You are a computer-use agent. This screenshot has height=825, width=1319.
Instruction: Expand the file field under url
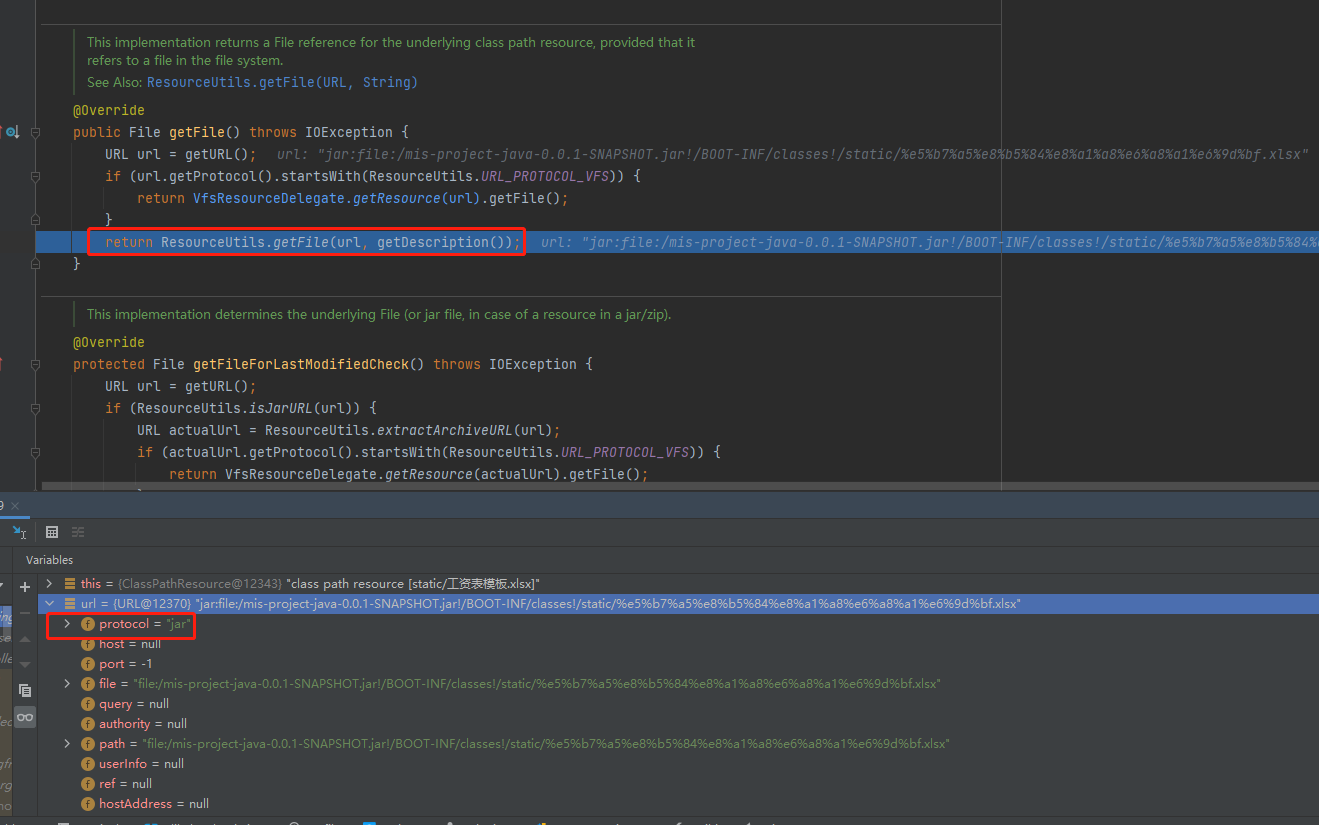pyautogui.click(x=66, y=684)
